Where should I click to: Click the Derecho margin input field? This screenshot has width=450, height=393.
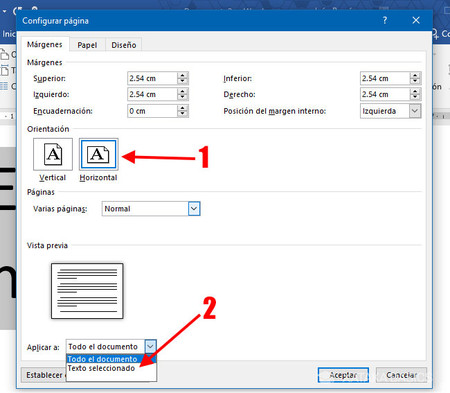pyautogui.click(x=385, y=94)
